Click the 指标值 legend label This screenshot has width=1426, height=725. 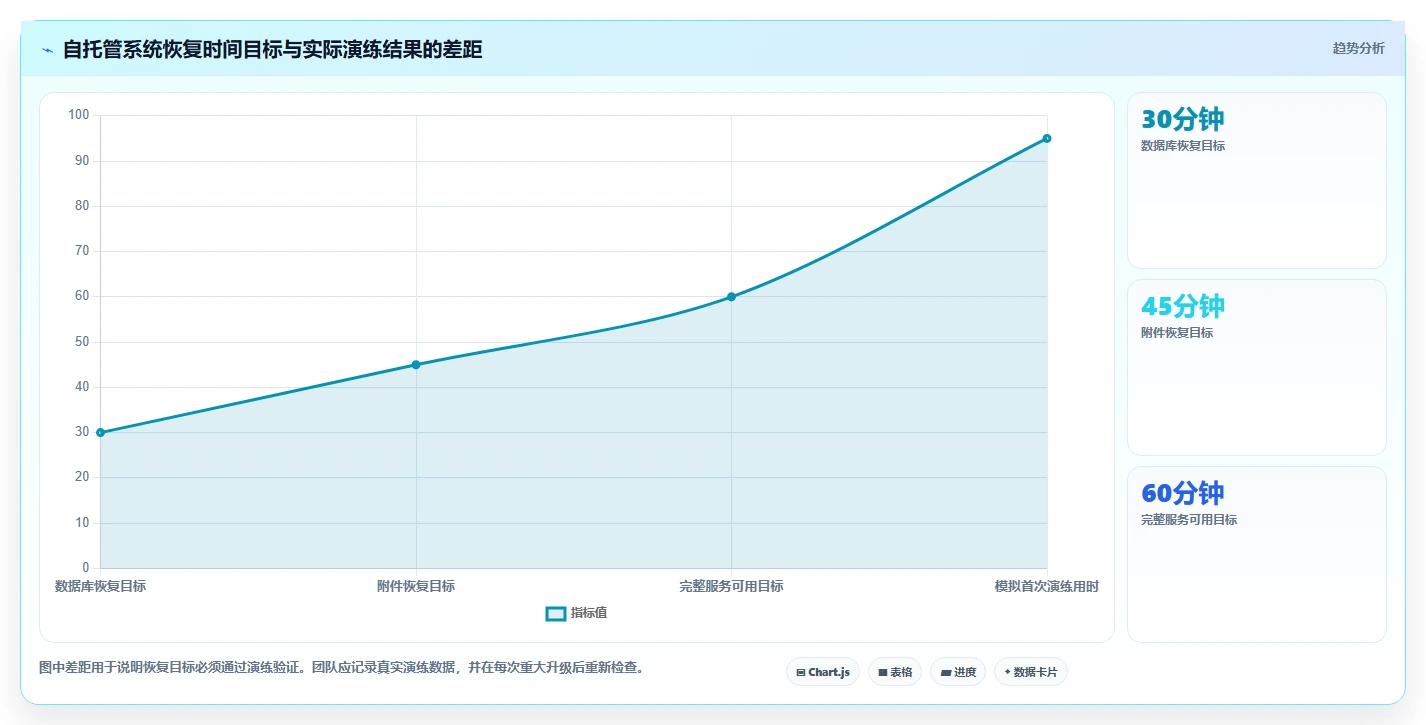pyautogui.click(x=589, y=613)
